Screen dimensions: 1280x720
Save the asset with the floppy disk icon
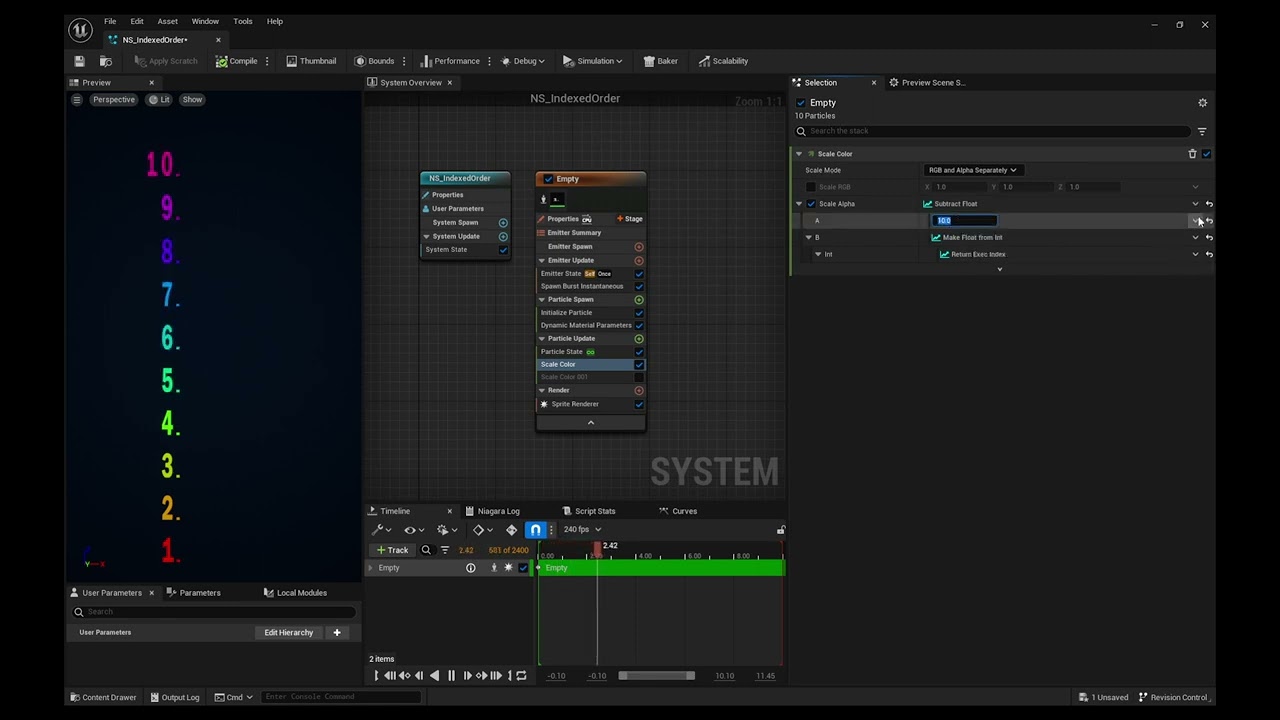(79, 61)
